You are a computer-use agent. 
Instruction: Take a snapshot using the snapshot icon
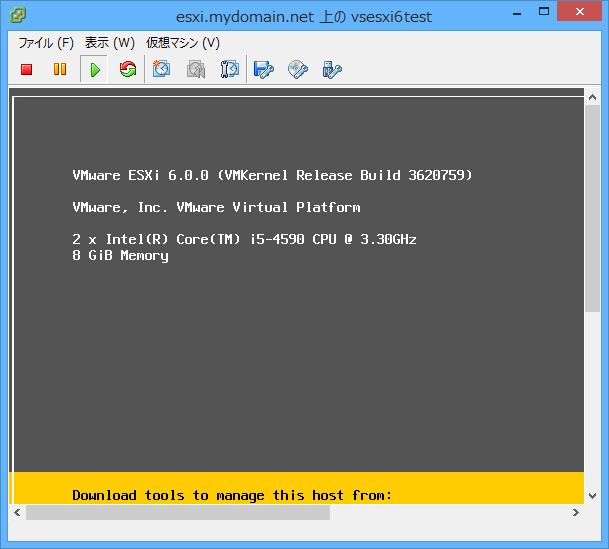point(161,69)
